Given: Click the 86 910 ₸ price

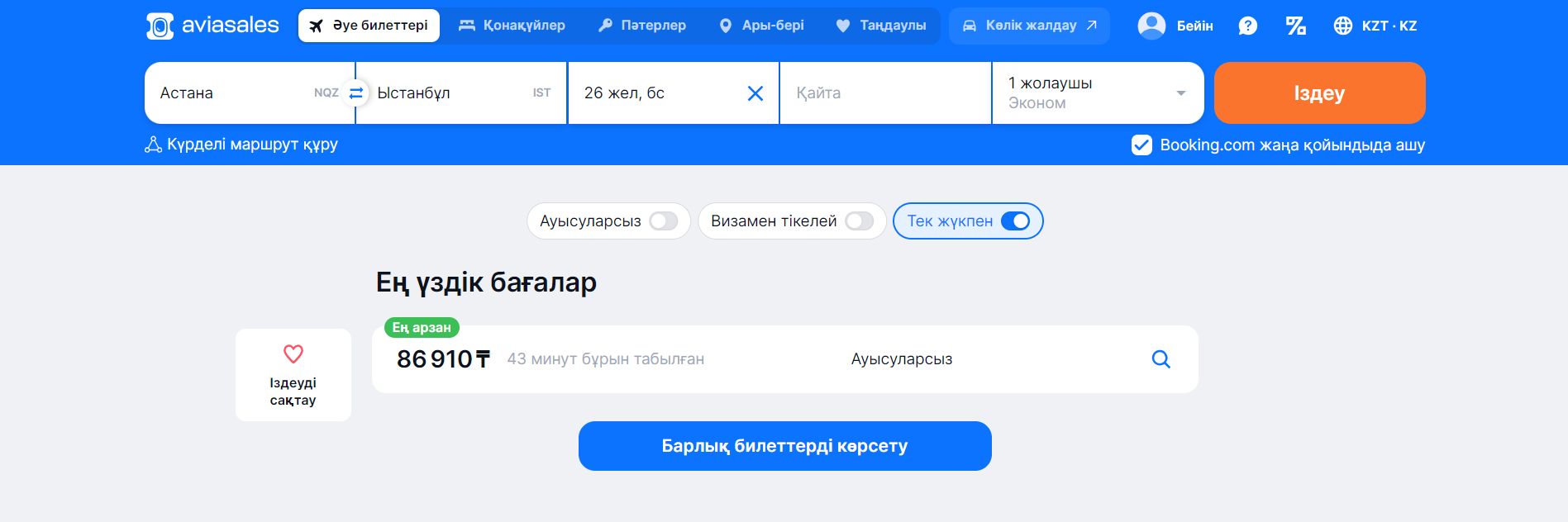Looking at the screenshot, I should (443, 359).
